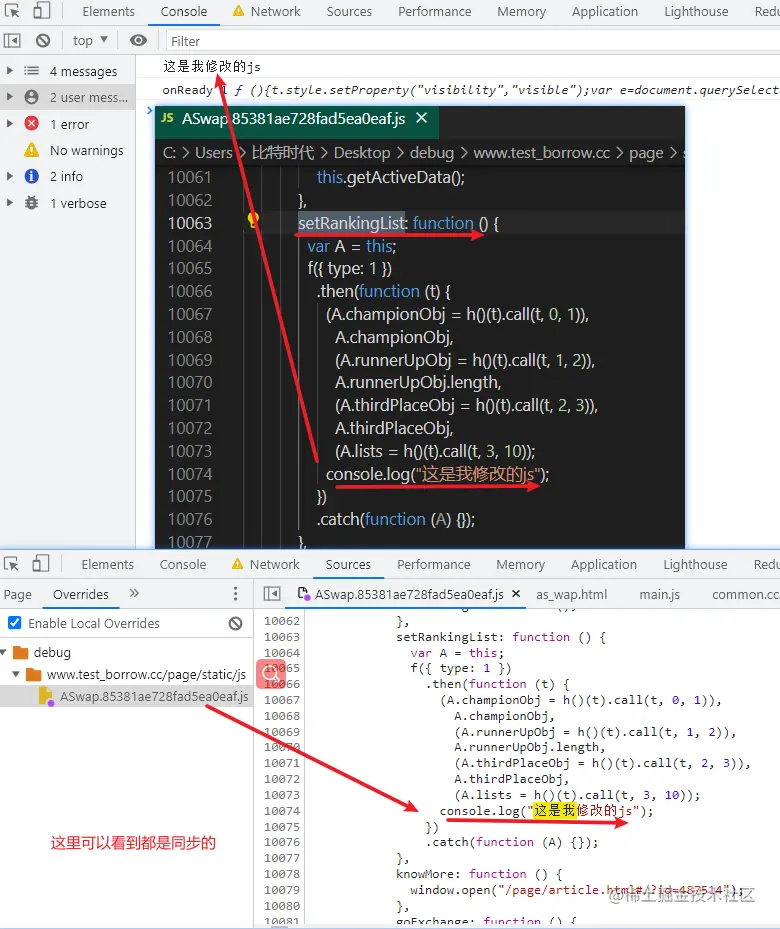This screenshot has width=780, height=929.
Task: Set breakpoint at line 10074 in Sources
Action: coord(282,811)
